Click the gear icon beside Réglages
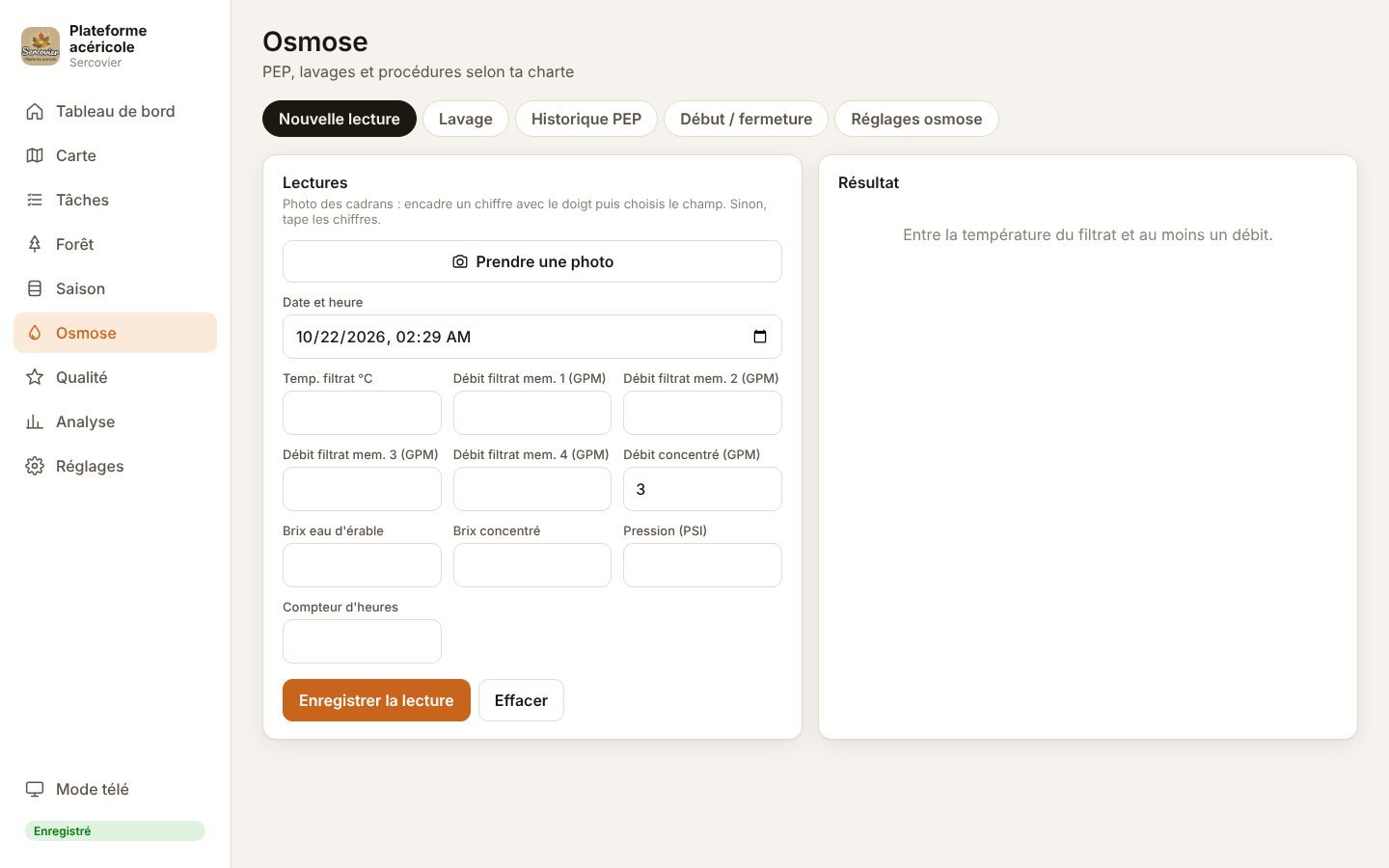 tap(35, 466)
